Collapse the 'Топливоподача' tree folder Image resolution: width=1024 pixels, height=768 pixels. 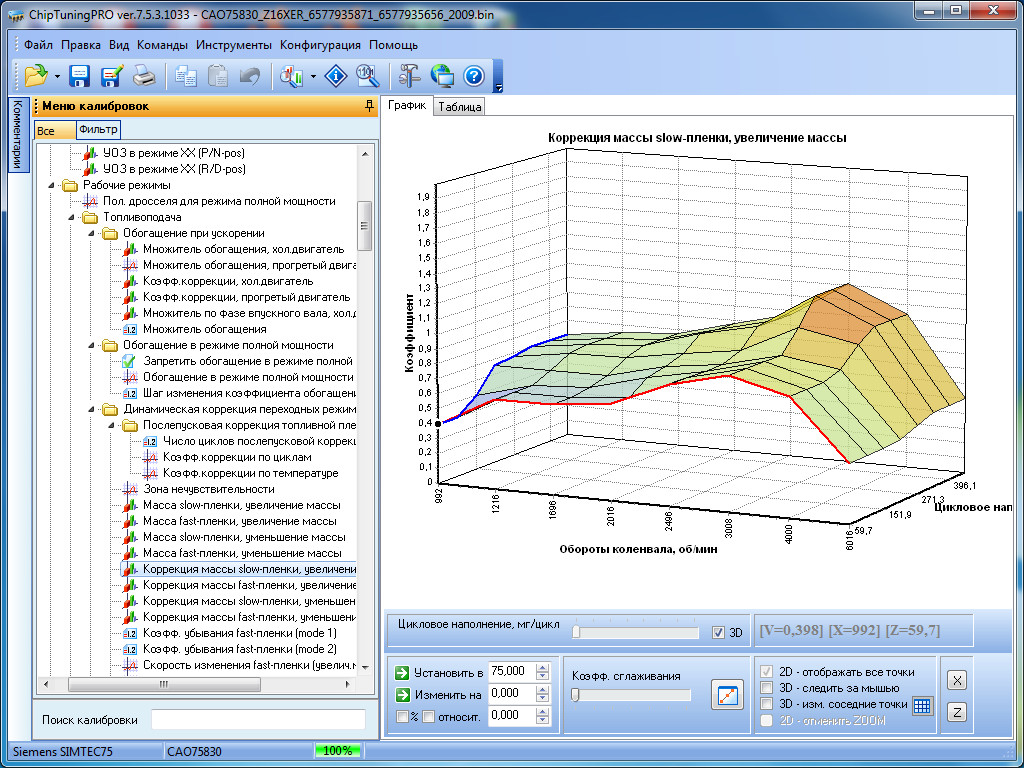click(73, 217)
